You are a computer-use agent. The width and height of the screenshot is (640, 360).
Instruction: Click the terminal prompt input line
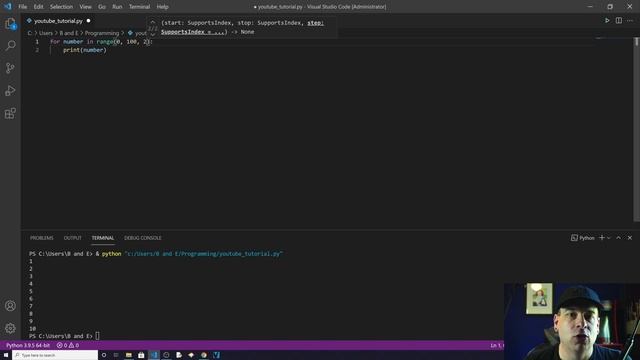pyautogui.click(x=64, y=336)
